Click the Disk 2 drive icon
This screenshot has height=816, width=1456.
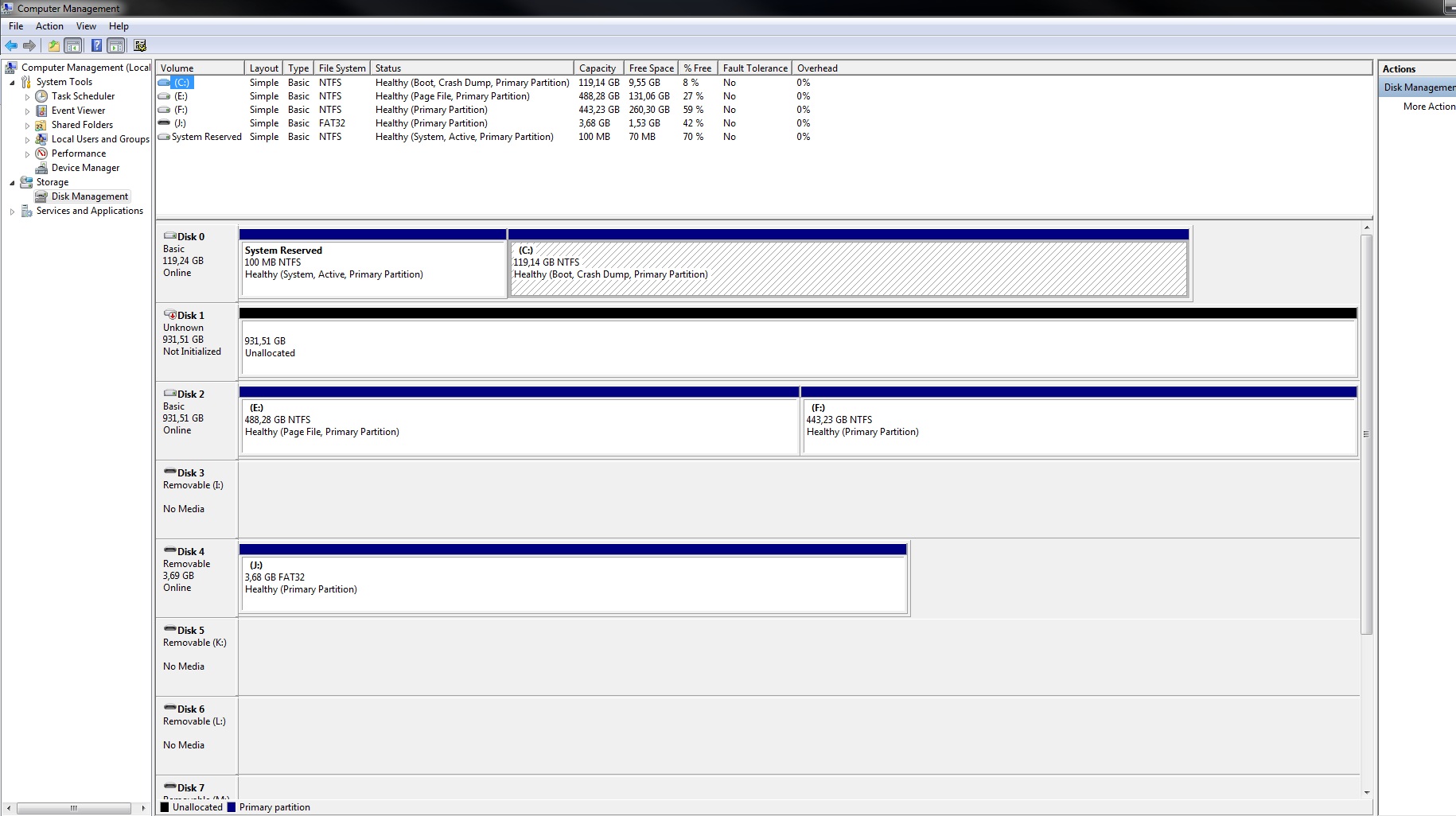169,394
